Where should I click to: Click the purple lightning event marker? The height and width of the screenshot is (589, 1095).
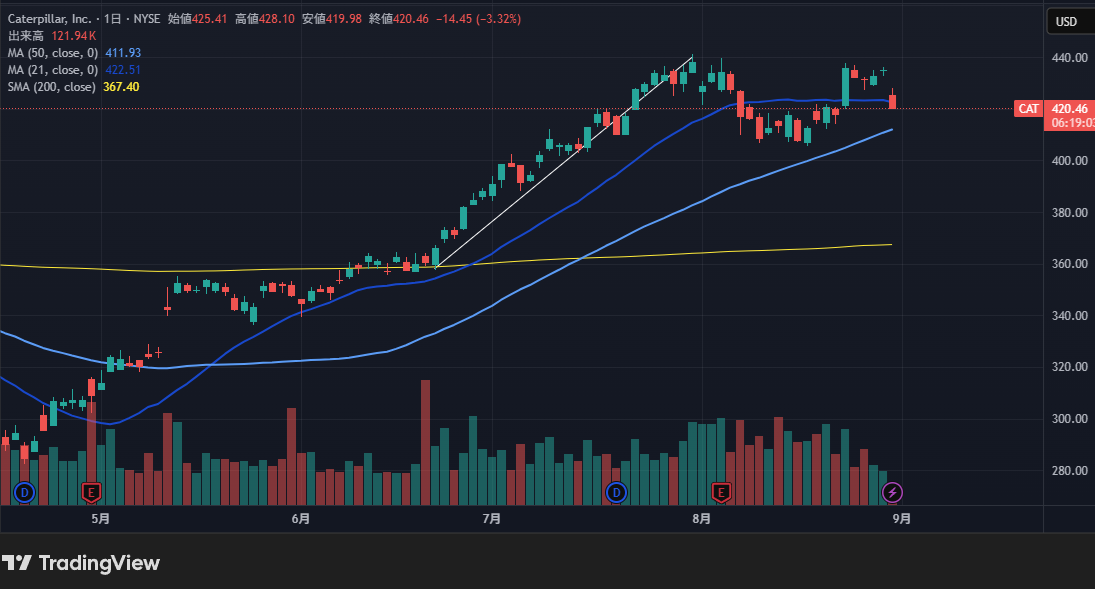(892, 493)
